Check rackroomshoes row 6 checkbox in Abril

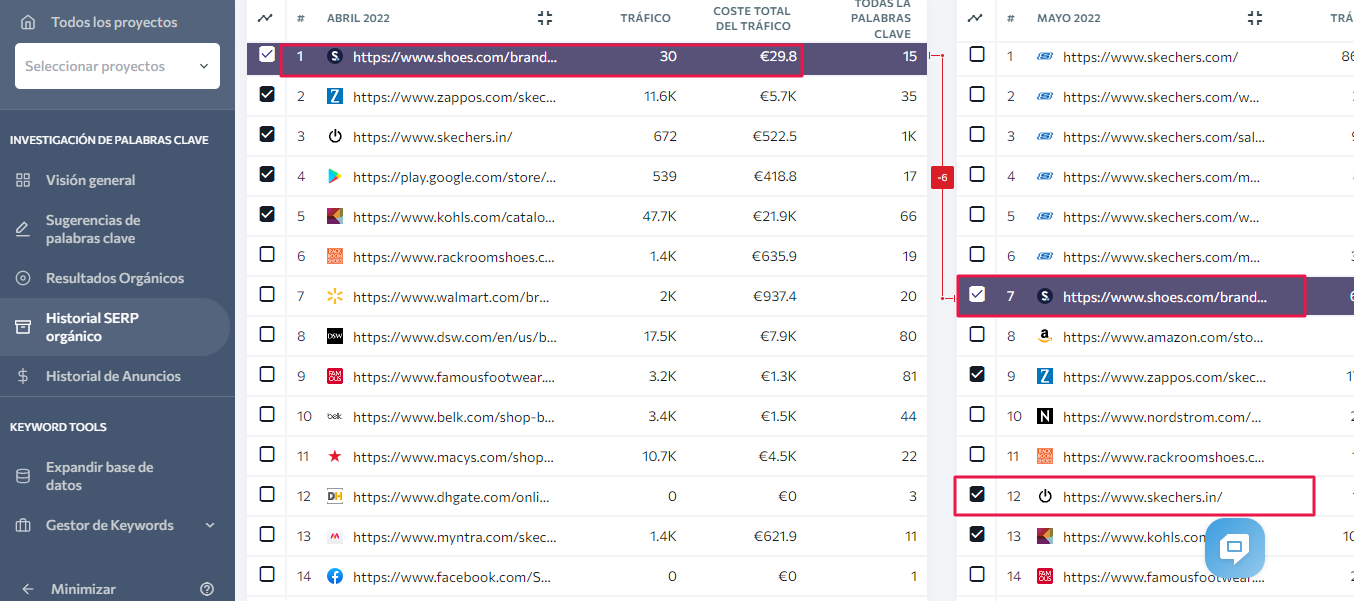(x=267, y=254)
